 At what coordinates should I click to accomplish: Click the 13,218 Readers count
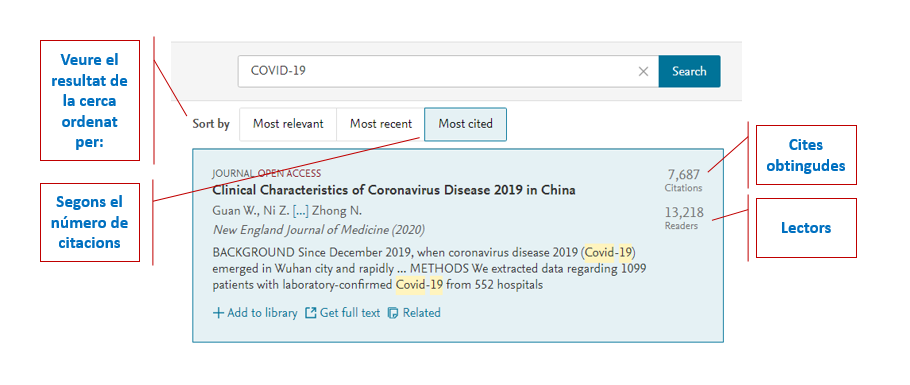pyautogui.click(x=684, y=218)
